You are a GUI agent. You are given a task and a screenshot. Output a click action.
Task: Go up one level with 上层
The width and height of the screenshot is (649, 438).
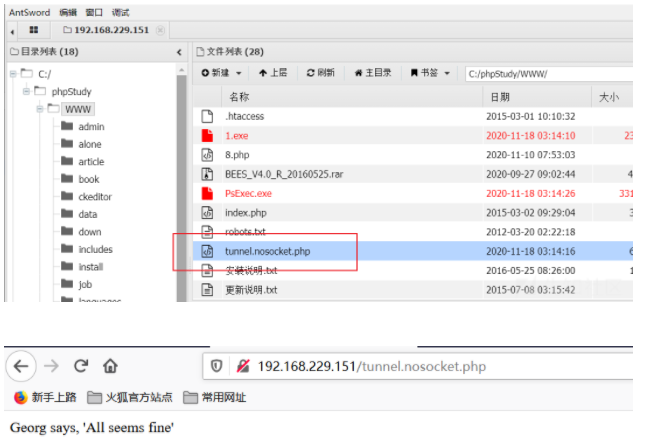point(273,73)
